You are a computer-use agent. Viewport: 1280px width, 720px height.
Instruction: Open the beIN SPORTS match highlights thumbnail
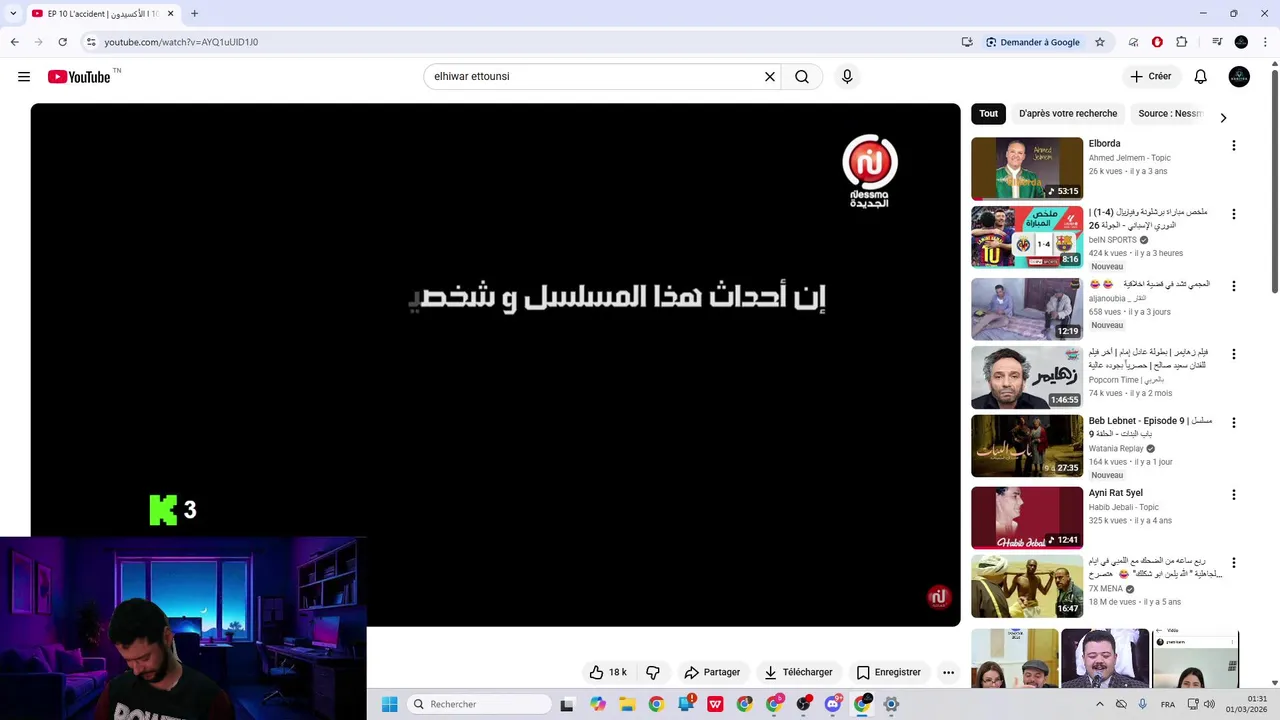click(1027, 237)
